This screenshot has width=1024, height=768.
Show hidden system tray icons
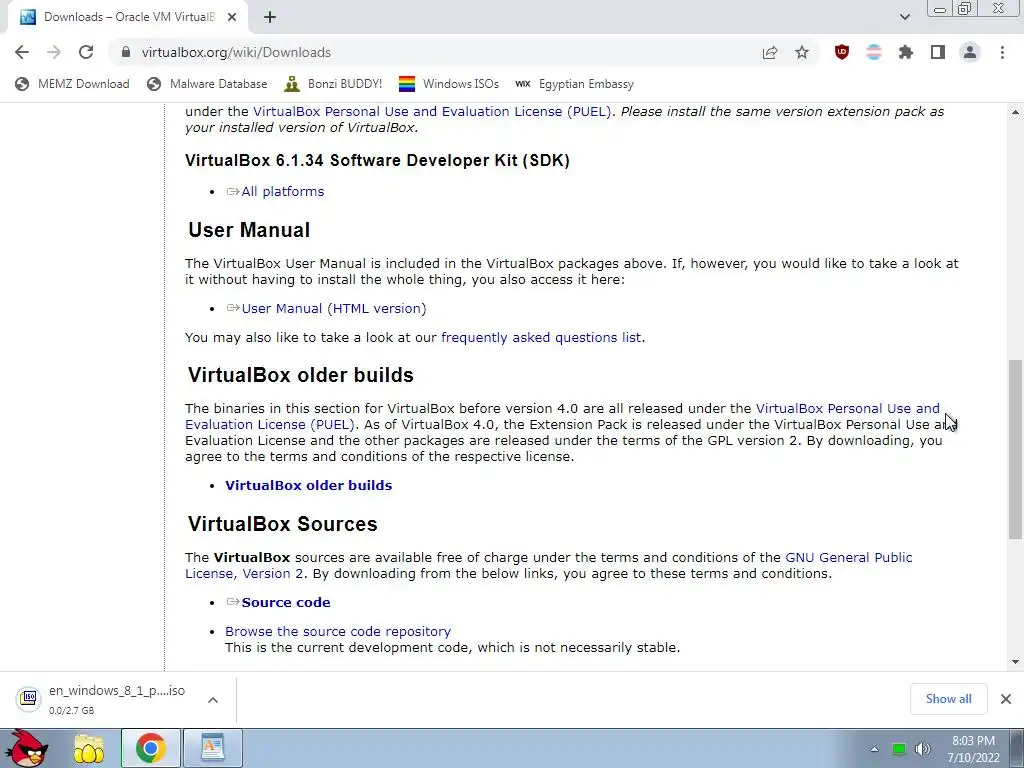(874, 749)
